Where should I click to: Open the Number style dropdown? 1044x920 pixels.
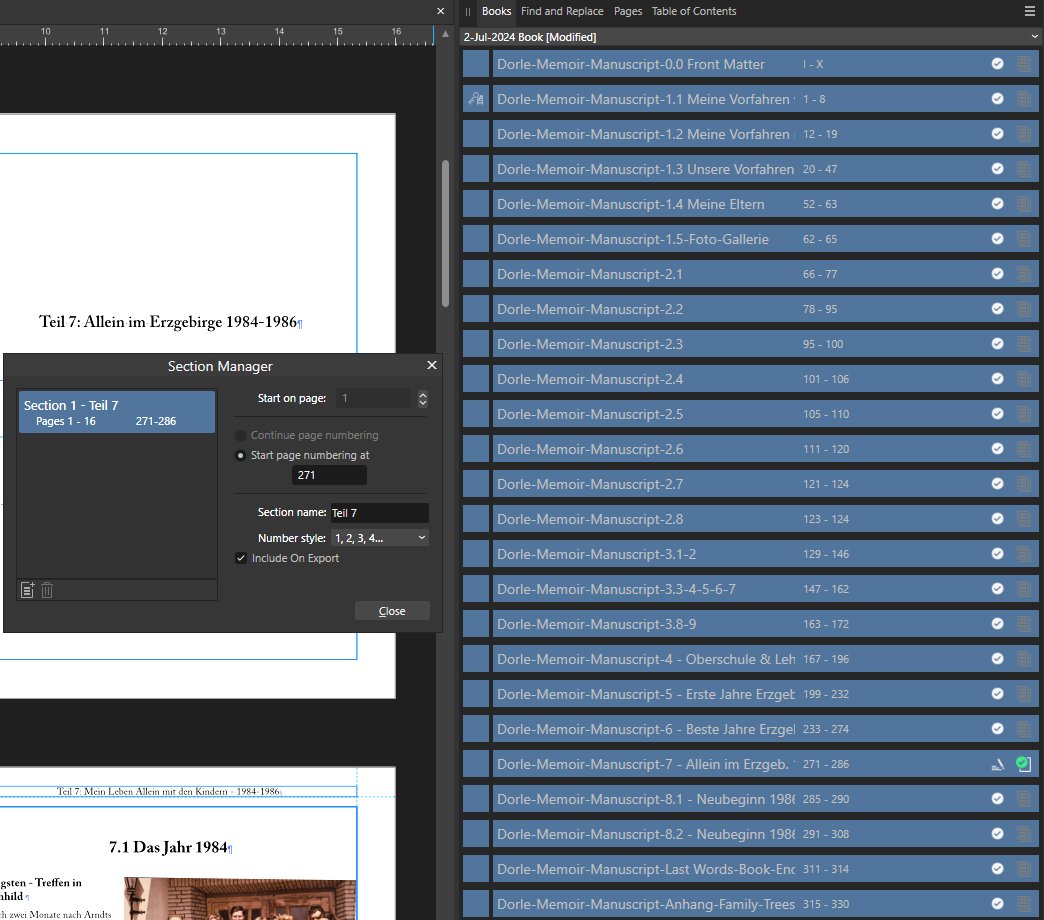point(380,538)
